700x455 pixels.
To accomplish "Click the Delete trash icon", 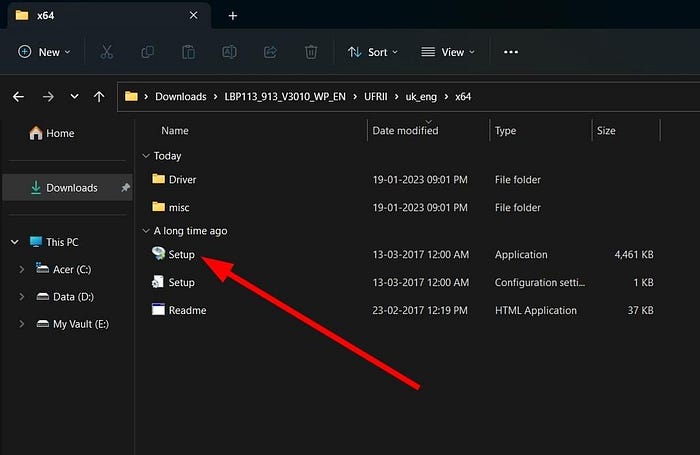I will point(311,52).
